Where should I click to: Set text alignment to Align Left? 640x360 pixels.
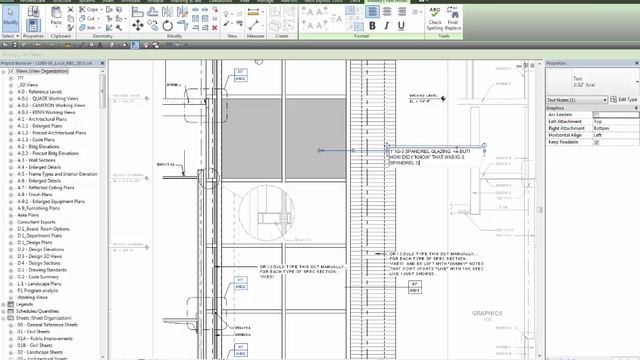point(372,12)
